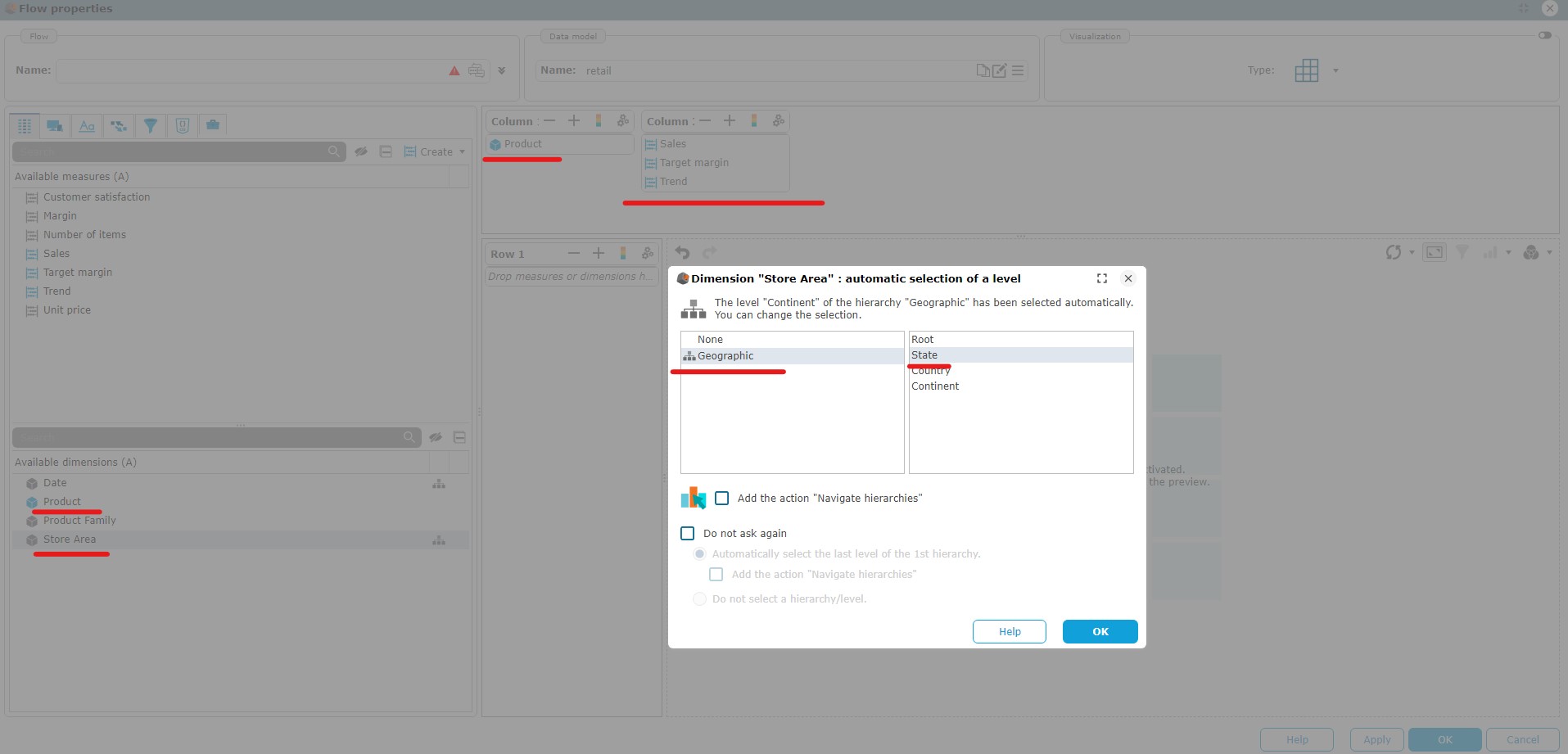Click the add column plus icon next to Product

(x=574, y=121)
